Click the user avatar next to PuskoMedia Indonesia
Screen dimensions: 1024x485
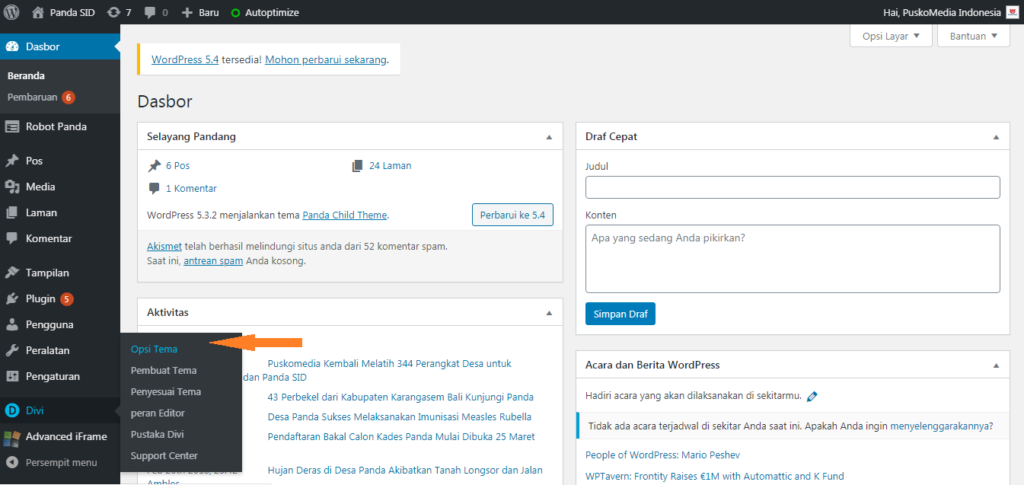click(1012, 12)
